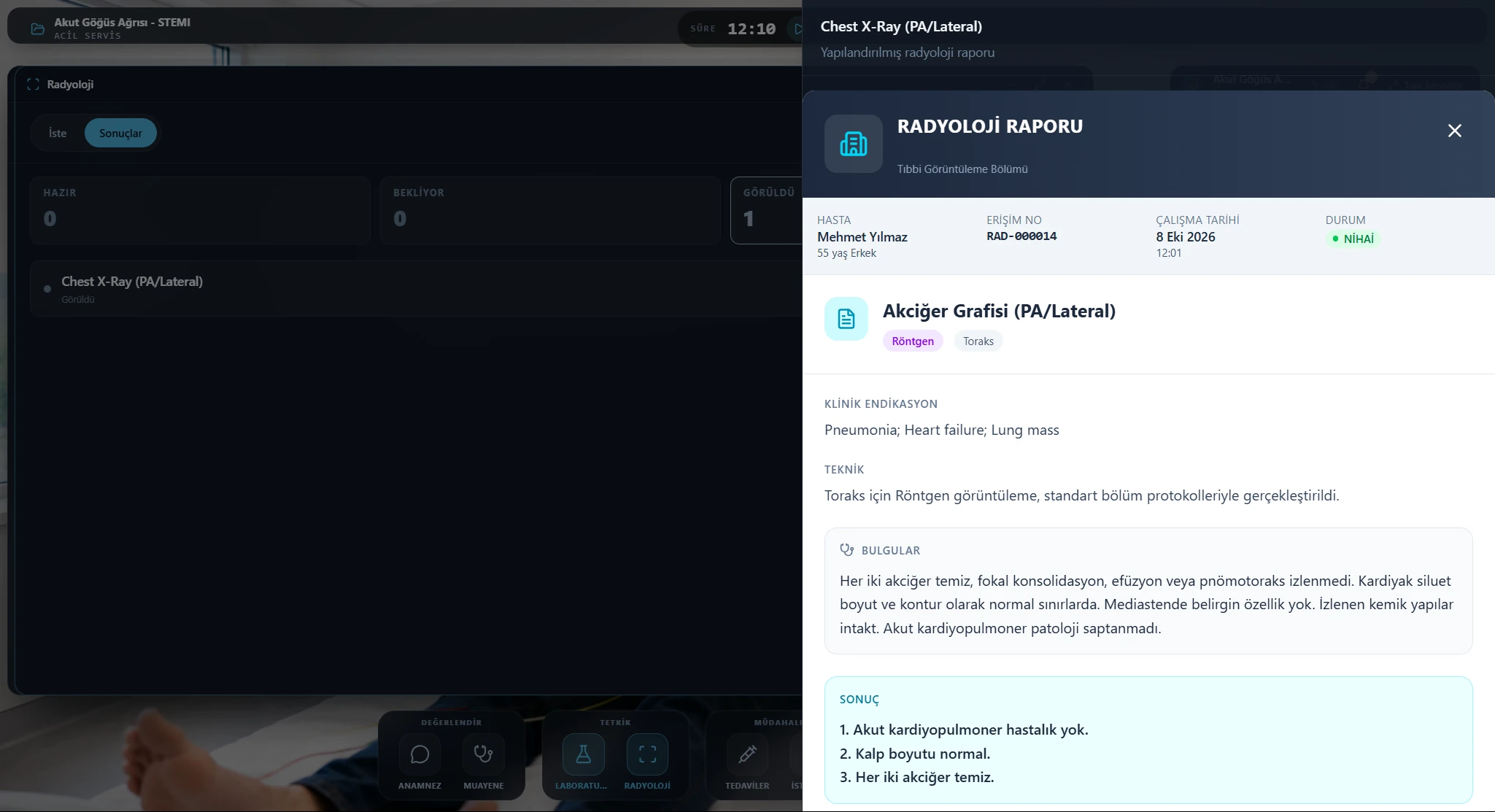
Task: Click the '55 yaş Erkek' patient detail
Action: click(846, 253)
